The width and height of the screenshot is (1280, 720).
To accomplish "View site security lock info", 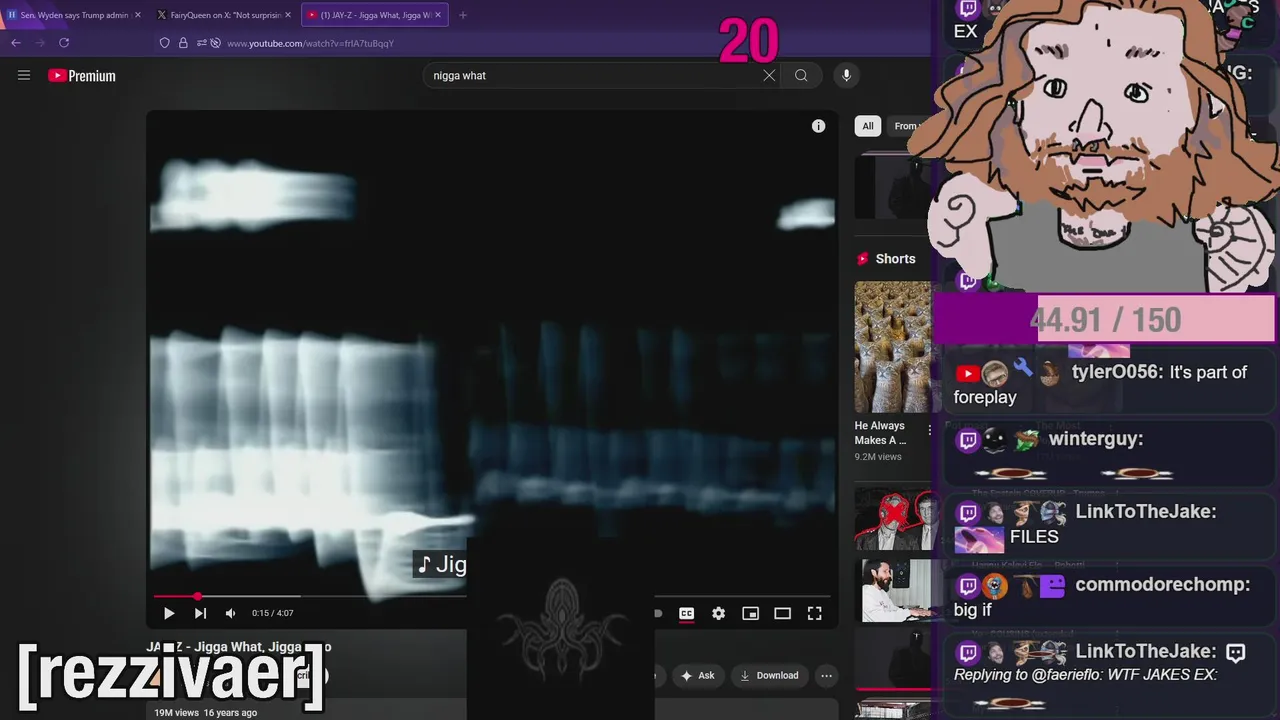I will [183, 43].
